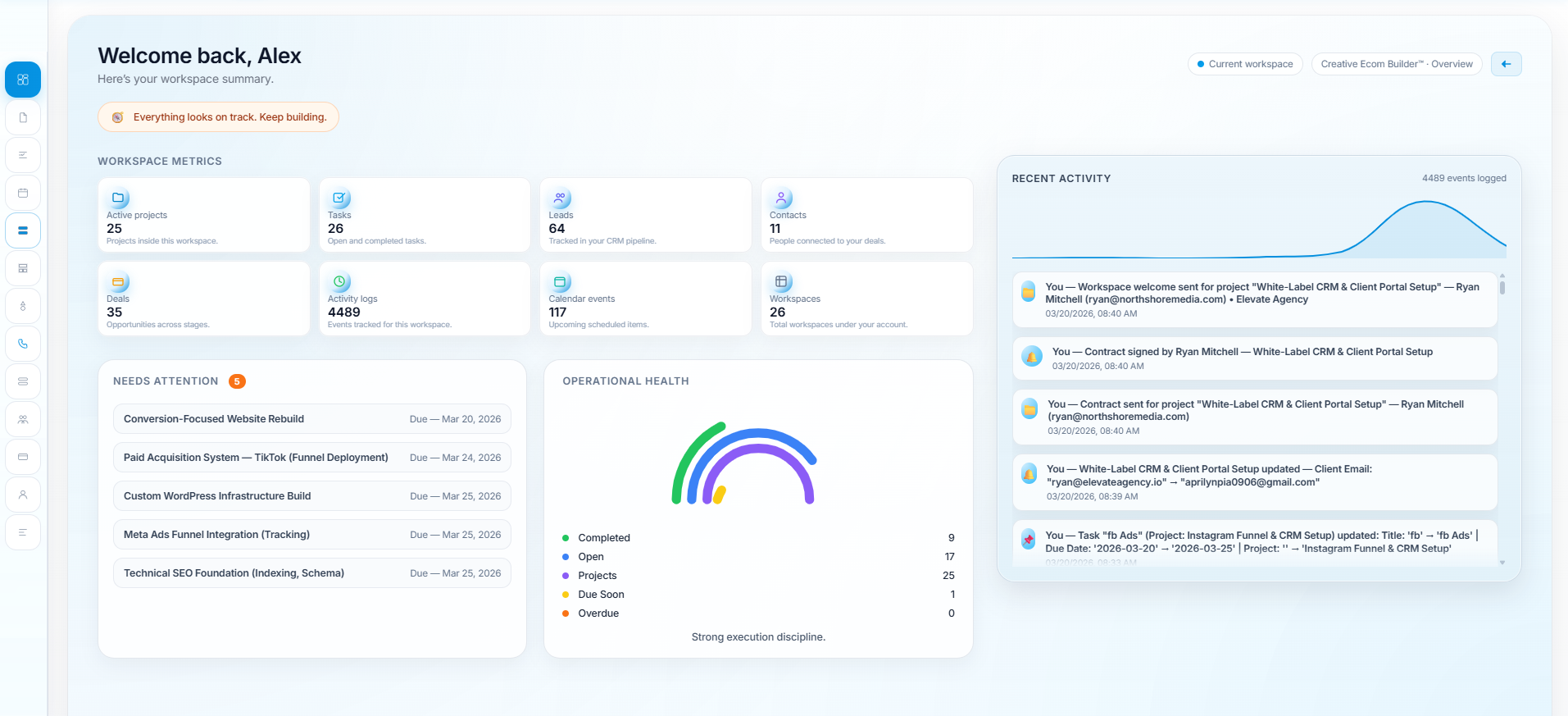Viewport: 1568px width, 716px height.
Task: Click the Activity logs metric card
Action: click(x=424, y=299)
